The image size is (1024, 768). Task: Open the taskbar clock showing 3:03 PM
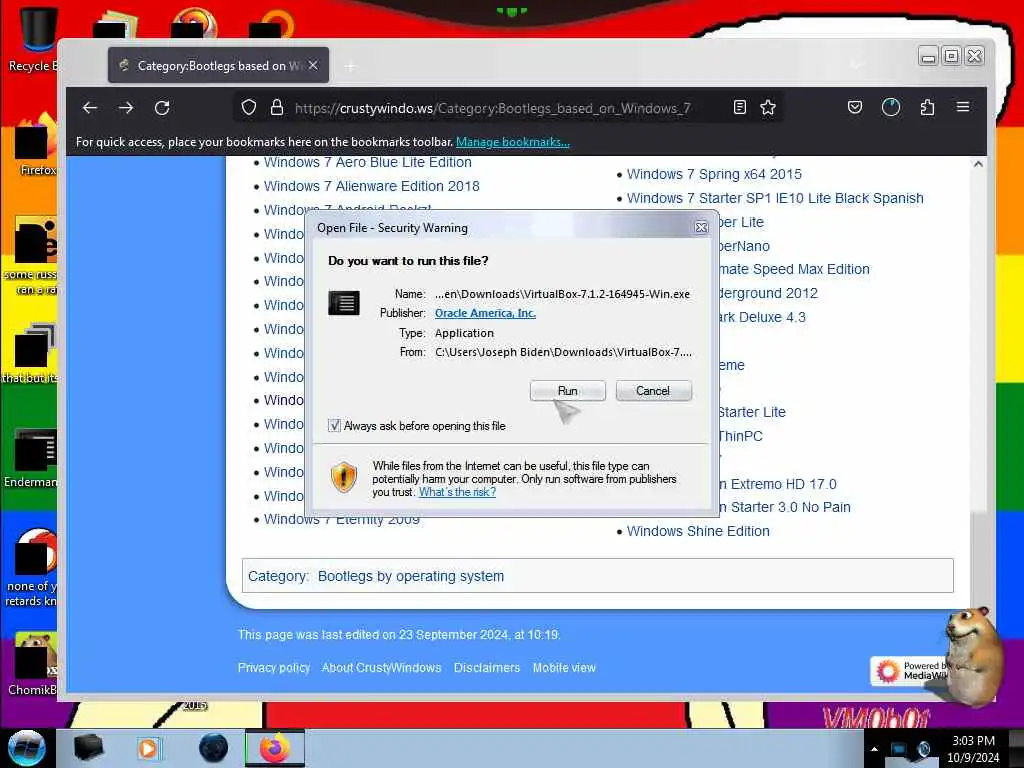(x=973, y=749)
